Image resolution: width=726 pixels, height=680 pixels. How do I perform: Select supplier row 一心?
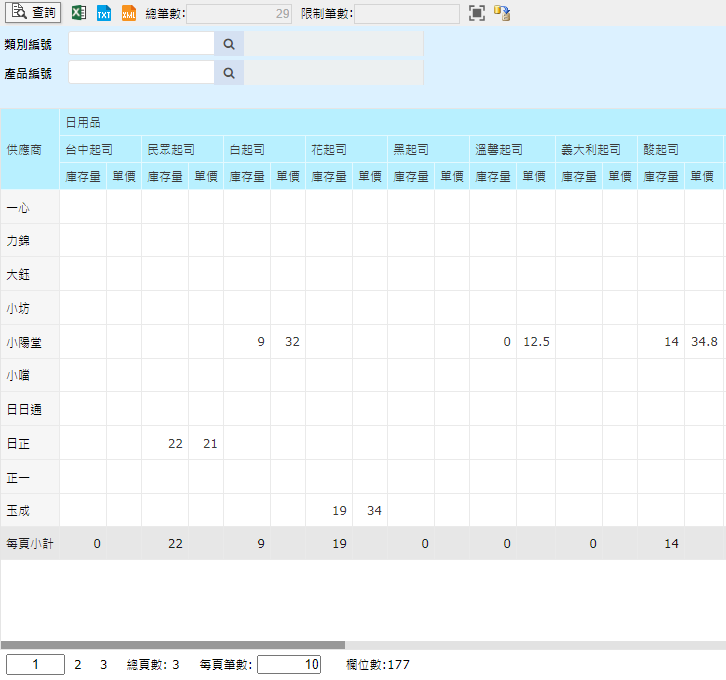pos(30,207)
